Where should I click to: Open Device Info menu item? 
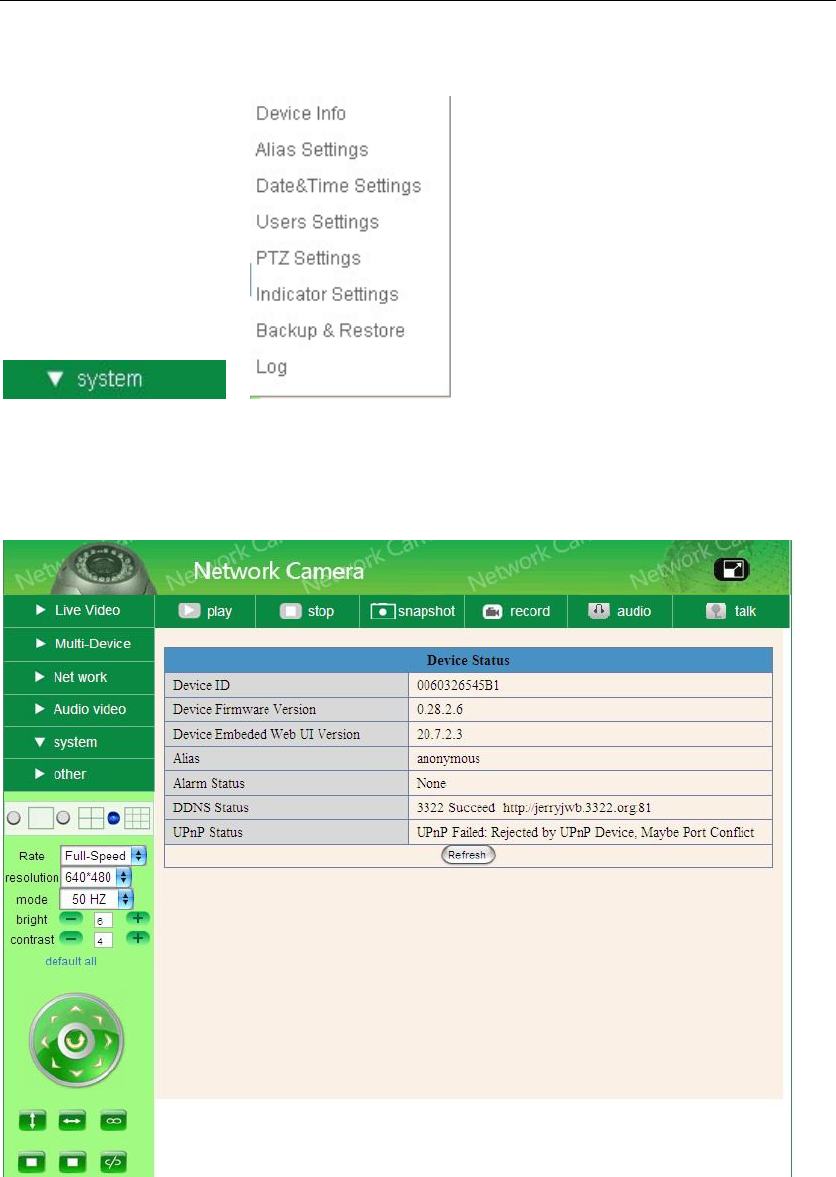[x=301, y=113]
